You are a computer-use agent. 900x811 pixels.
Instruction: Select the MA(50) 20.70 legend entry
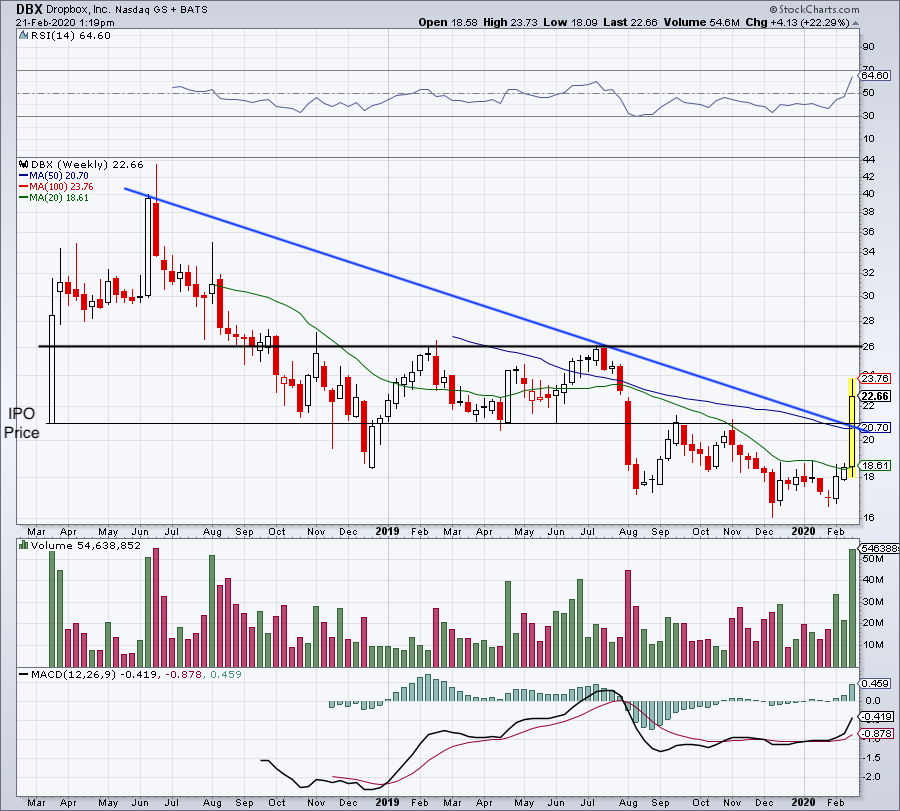pyautogui.click(x=53, y=176)
